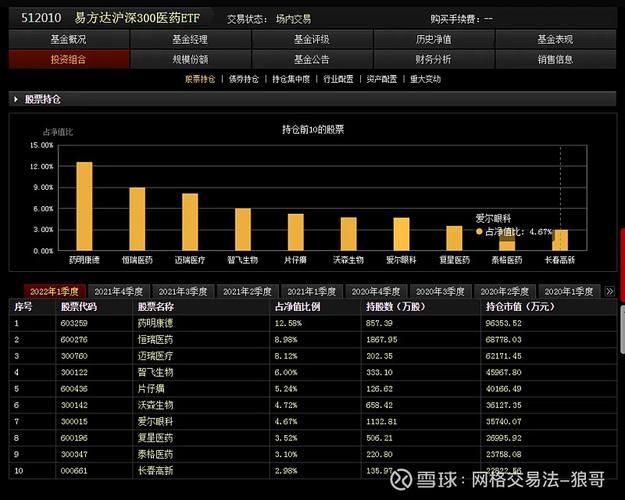
Task: Click the 12.58% value in row 1
Action: point(288,323)
